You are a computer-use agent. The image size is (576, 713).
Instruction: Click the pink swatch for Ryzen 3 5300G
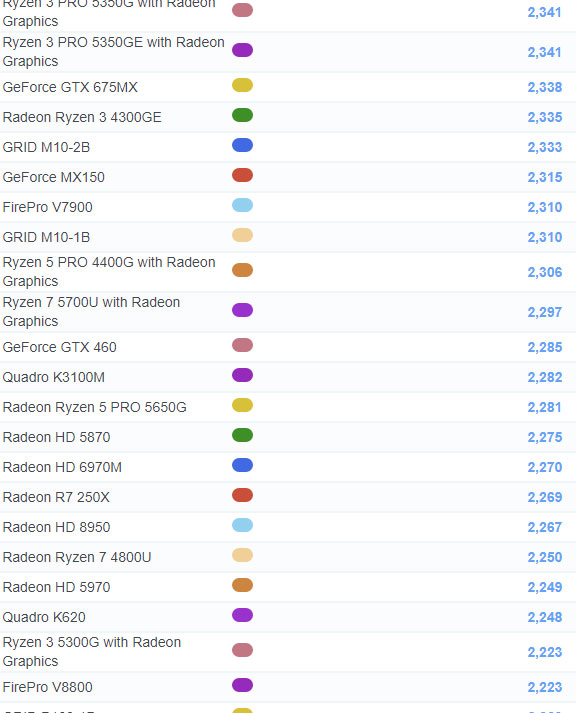(x=242, y=650)
